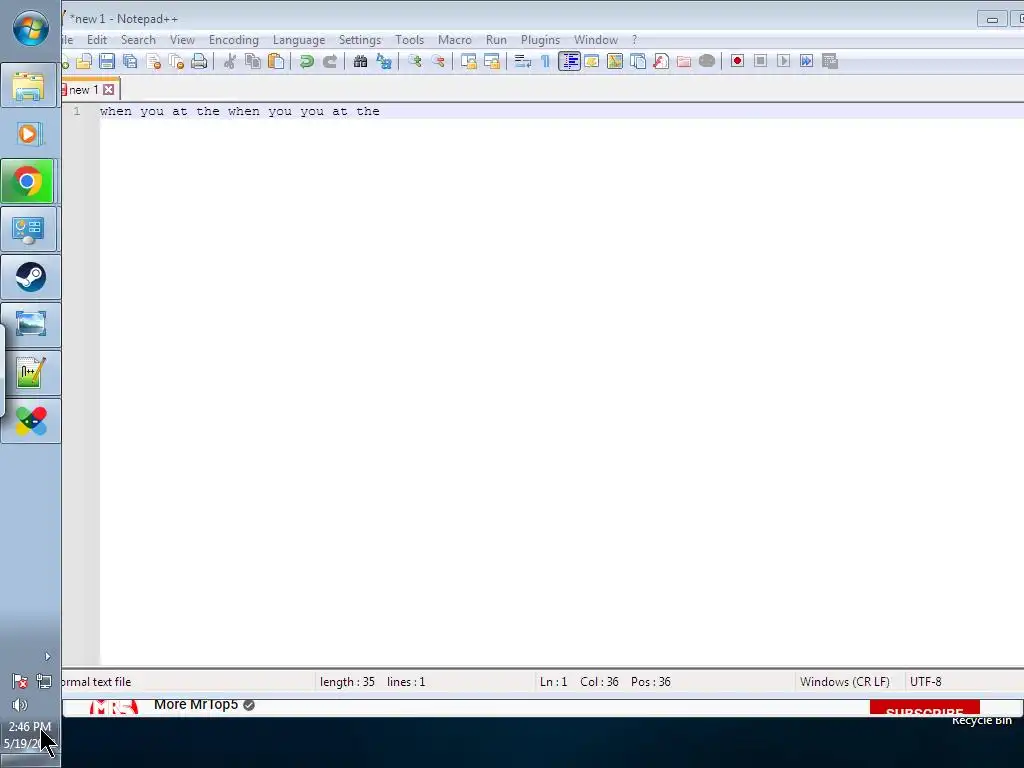1024x768 pixels.
Task: Open a file with the Open toolbar icon
Action: click(84, 61)
